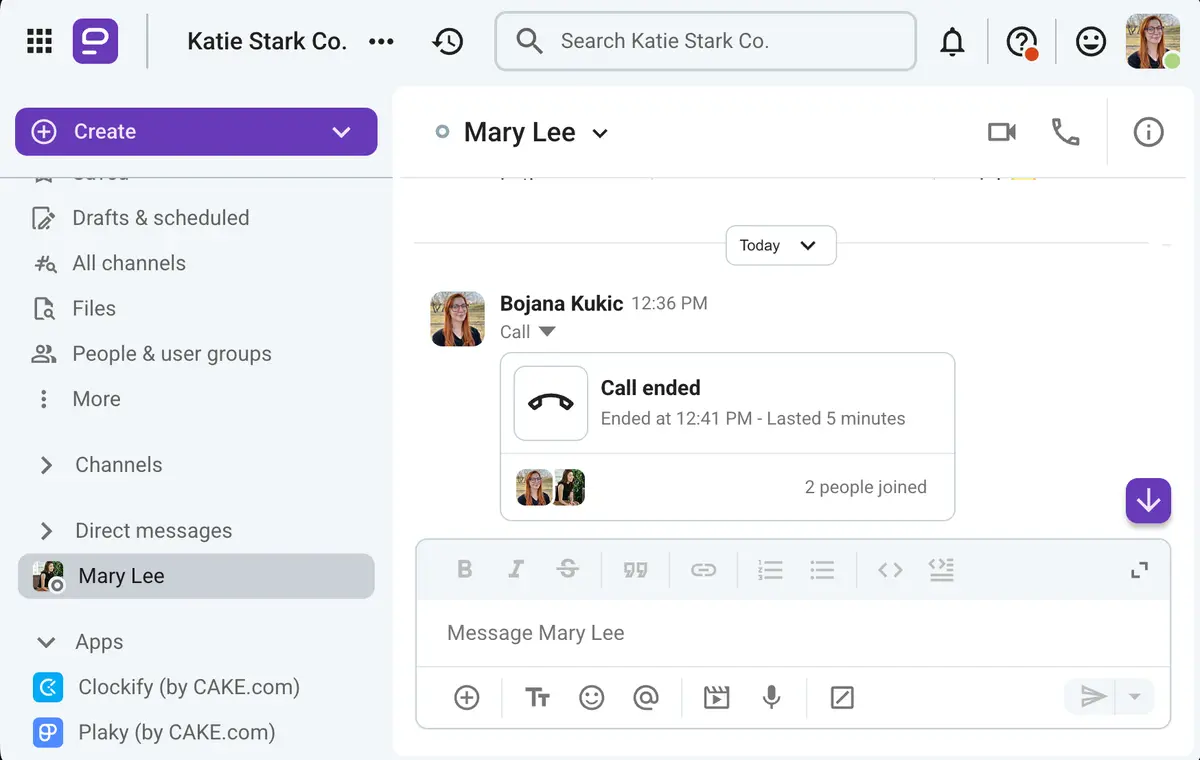Image resolution: width=1200 pixels, height=760 pixels.
Task: Click the microphone to record audio message
Action: (771, 697)
